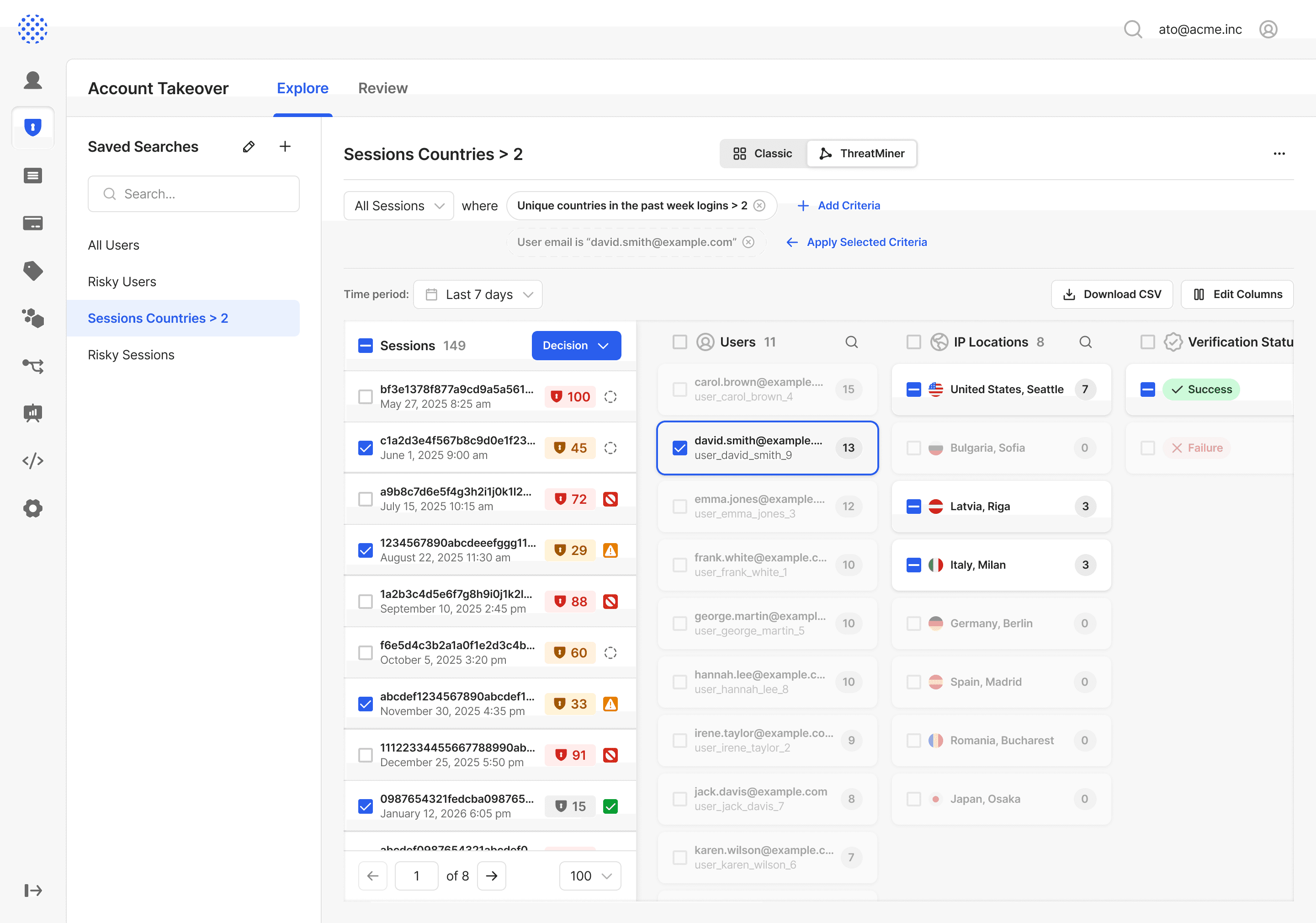Click the magnifier in Users column header
1316x923 pixels.
[x=851, y=342]
